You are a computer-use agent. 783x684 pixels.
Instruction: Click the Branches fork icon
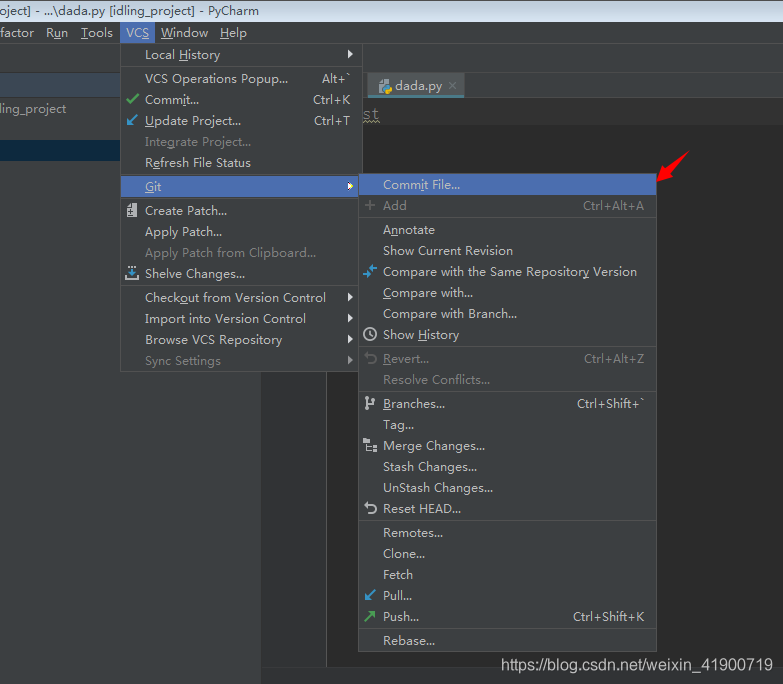370,403
